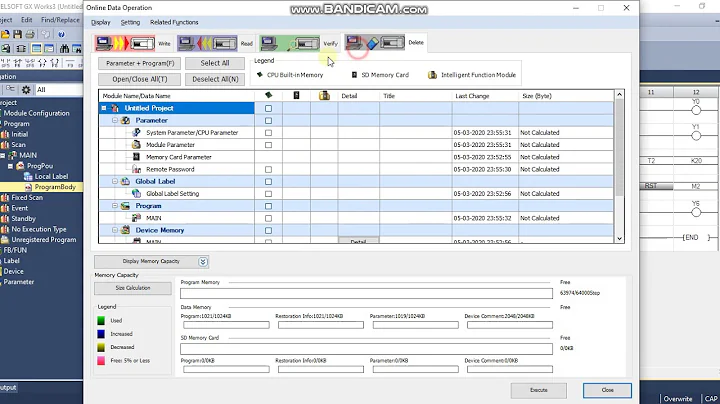Select Local Label in navigation tree
Screen dimensions: 720x404
[51, 176]
